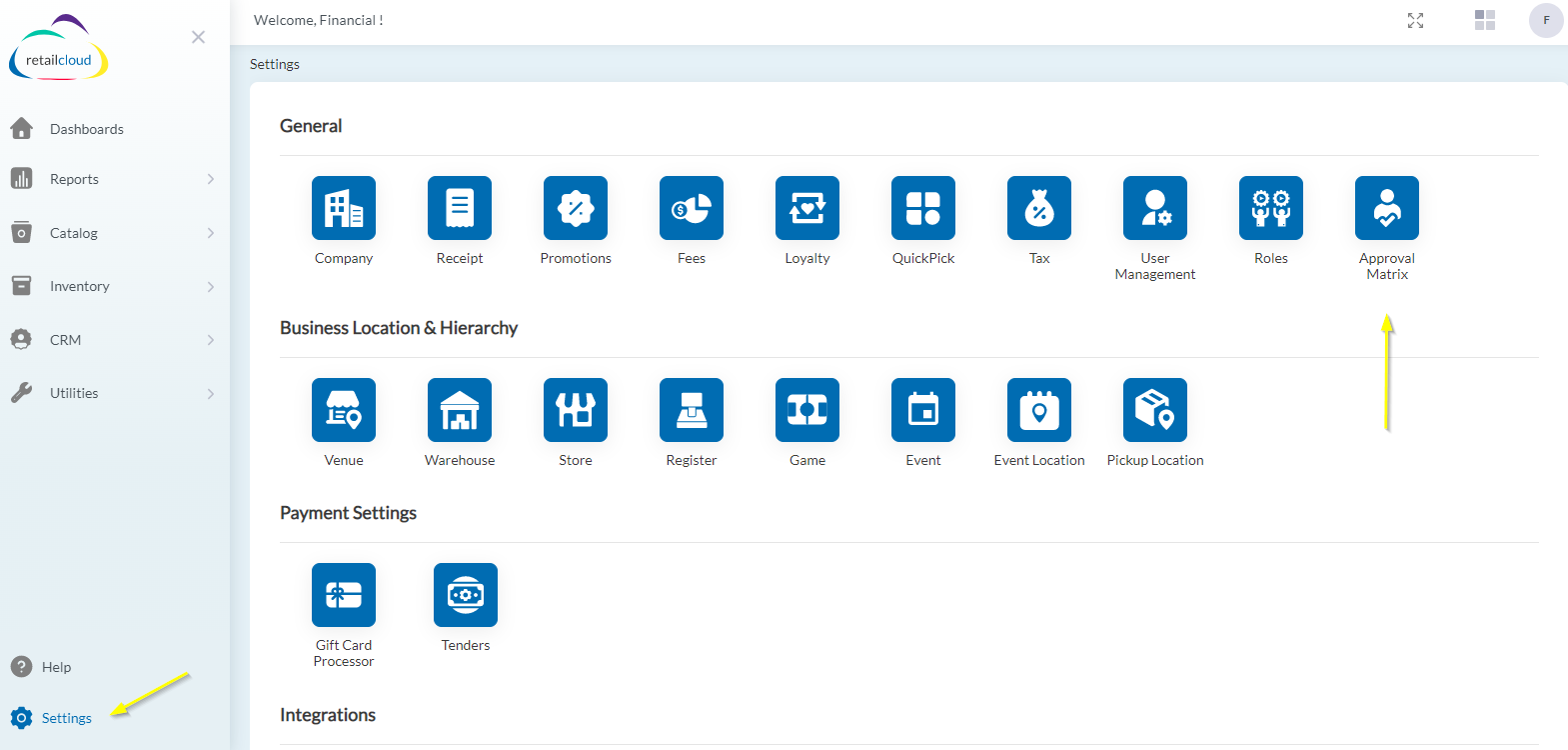Click the Integrations section heading

(328, 715)
